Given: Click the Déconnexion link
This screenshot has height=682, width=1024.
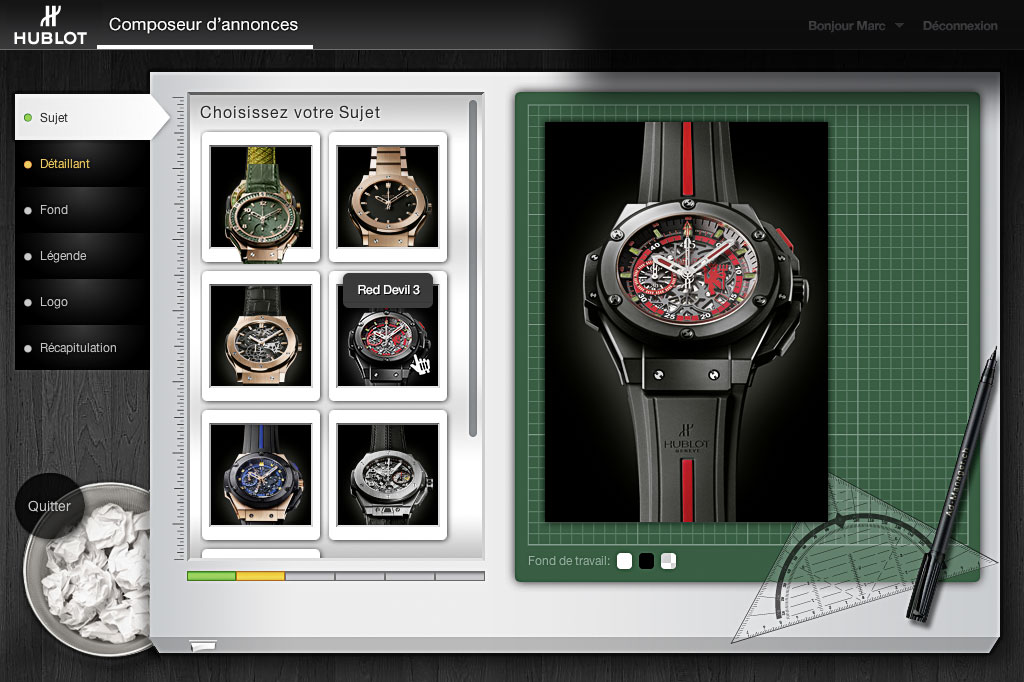Looking at the screenshot, I should pyautogui.click(x=960, y=25).
